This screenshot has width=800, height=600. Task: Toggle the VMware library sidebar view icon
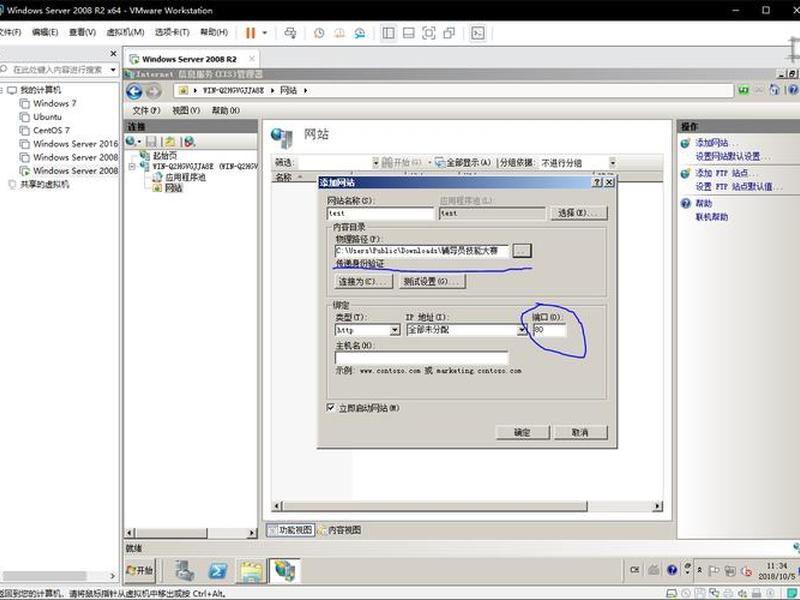click(388, 33)
